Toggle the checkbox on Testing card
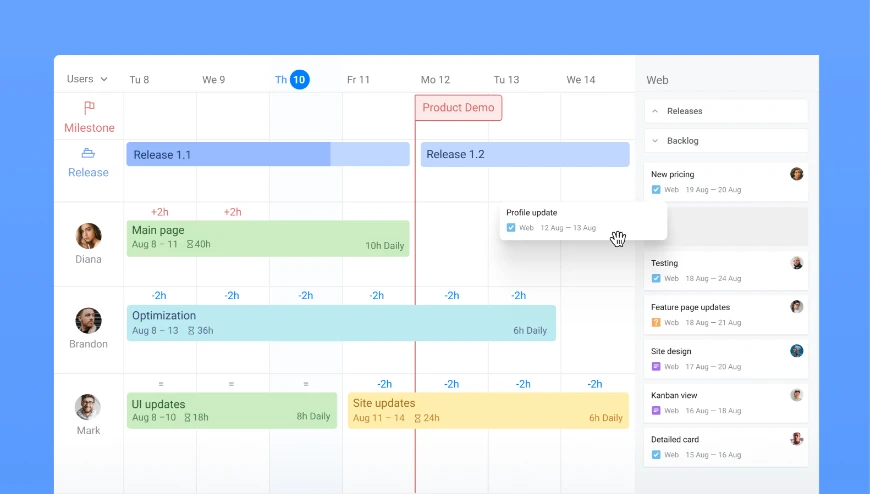The image size is (870, 494). tap(656, 278)
